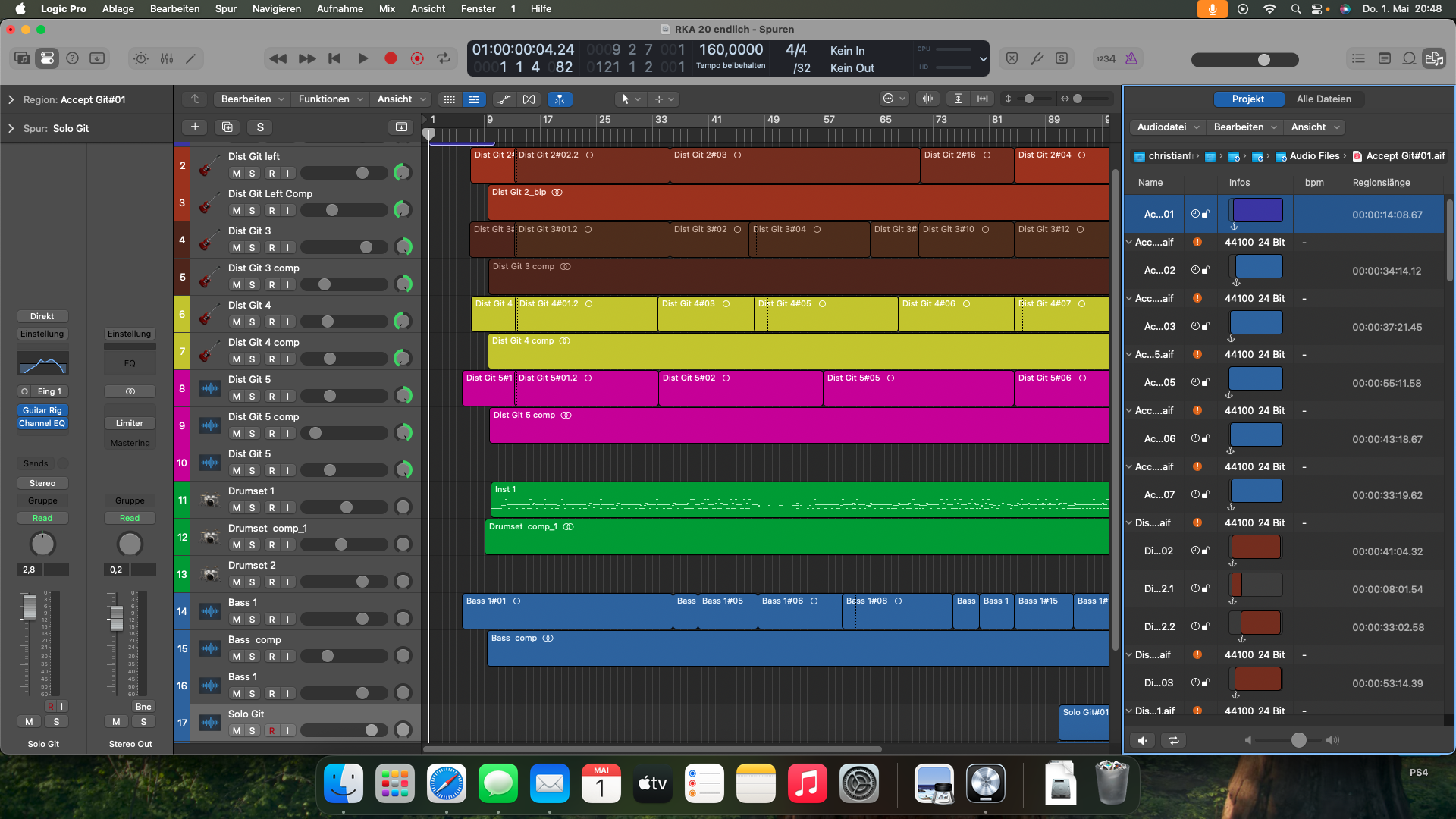Click the Fast Forward transport button
1456x819 pixels.
pos(307,58)
